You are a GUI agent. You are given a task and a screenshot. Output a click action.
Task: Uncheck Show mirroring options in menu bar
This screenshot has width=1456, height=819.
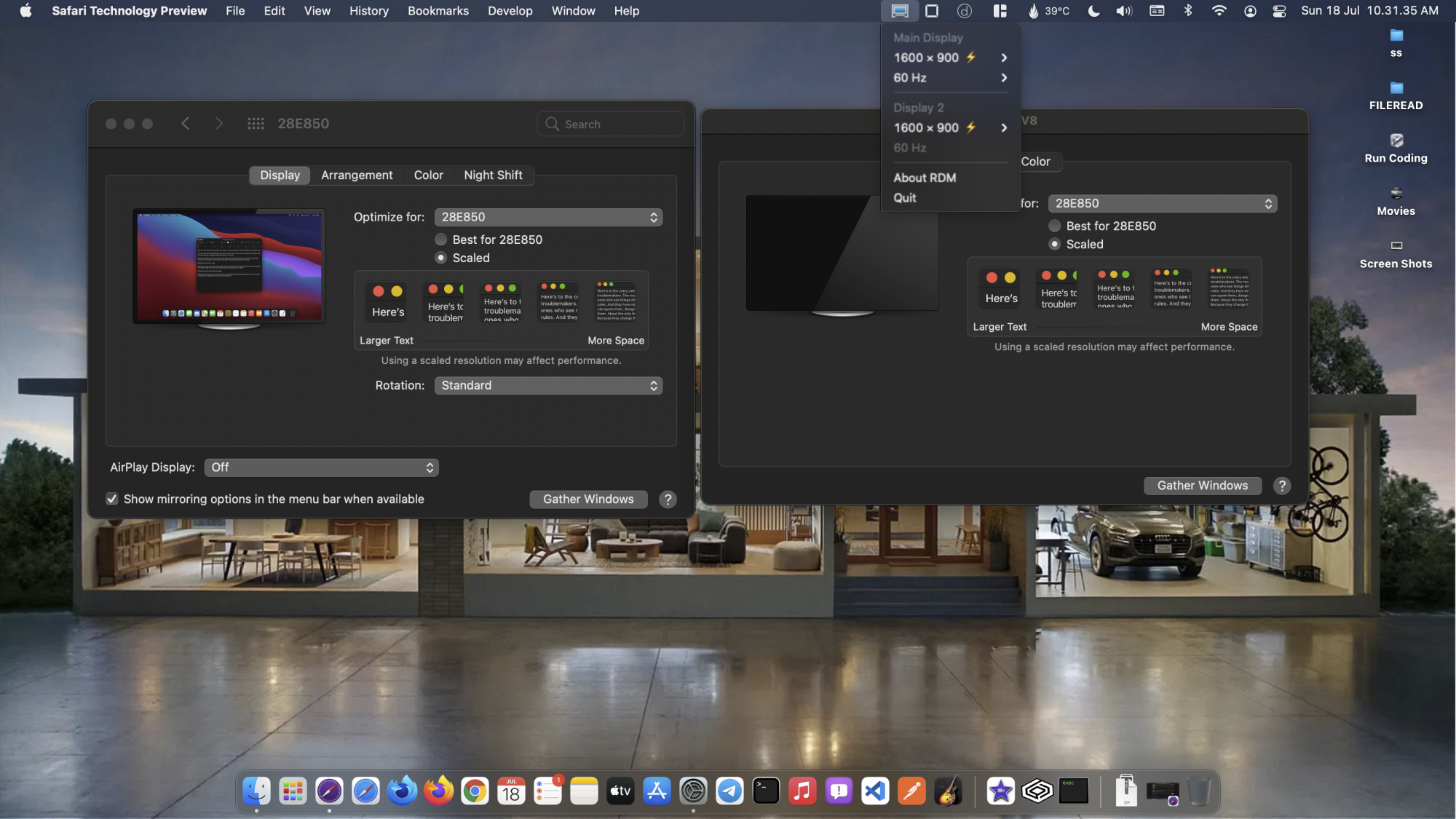click(112, 499)
